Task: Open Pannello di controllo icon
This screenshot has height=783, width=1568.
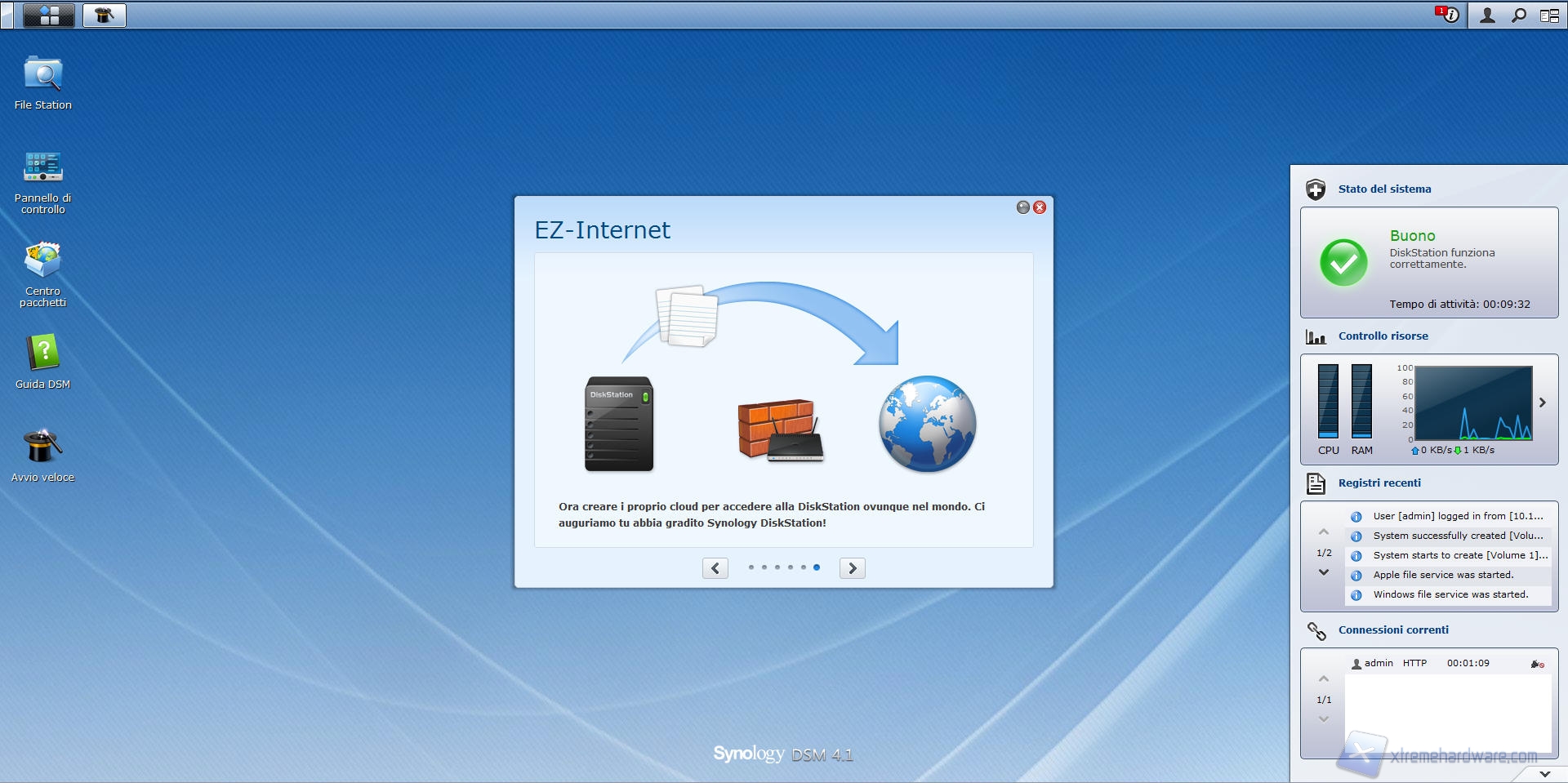Action: pos(42,167)
